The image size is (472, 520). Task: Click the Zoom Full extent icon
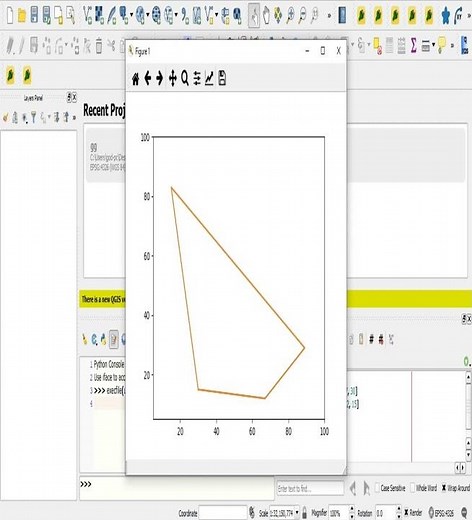[278, 15]
